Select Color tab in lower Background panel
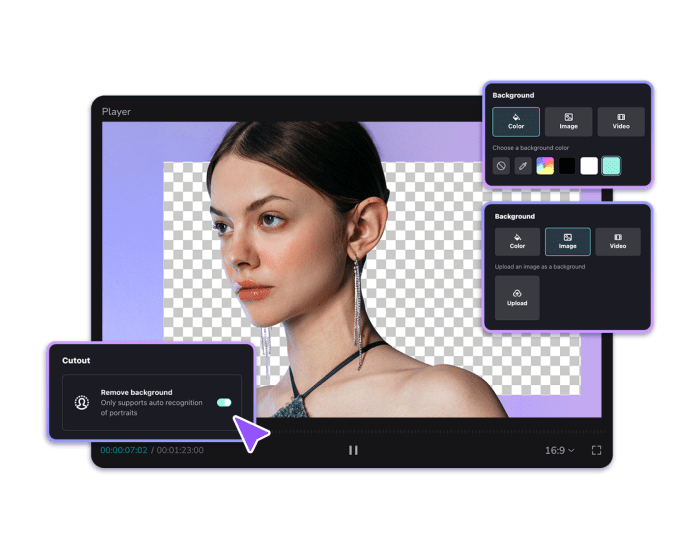This screenshot has height=560, width=700. [517, 242]
